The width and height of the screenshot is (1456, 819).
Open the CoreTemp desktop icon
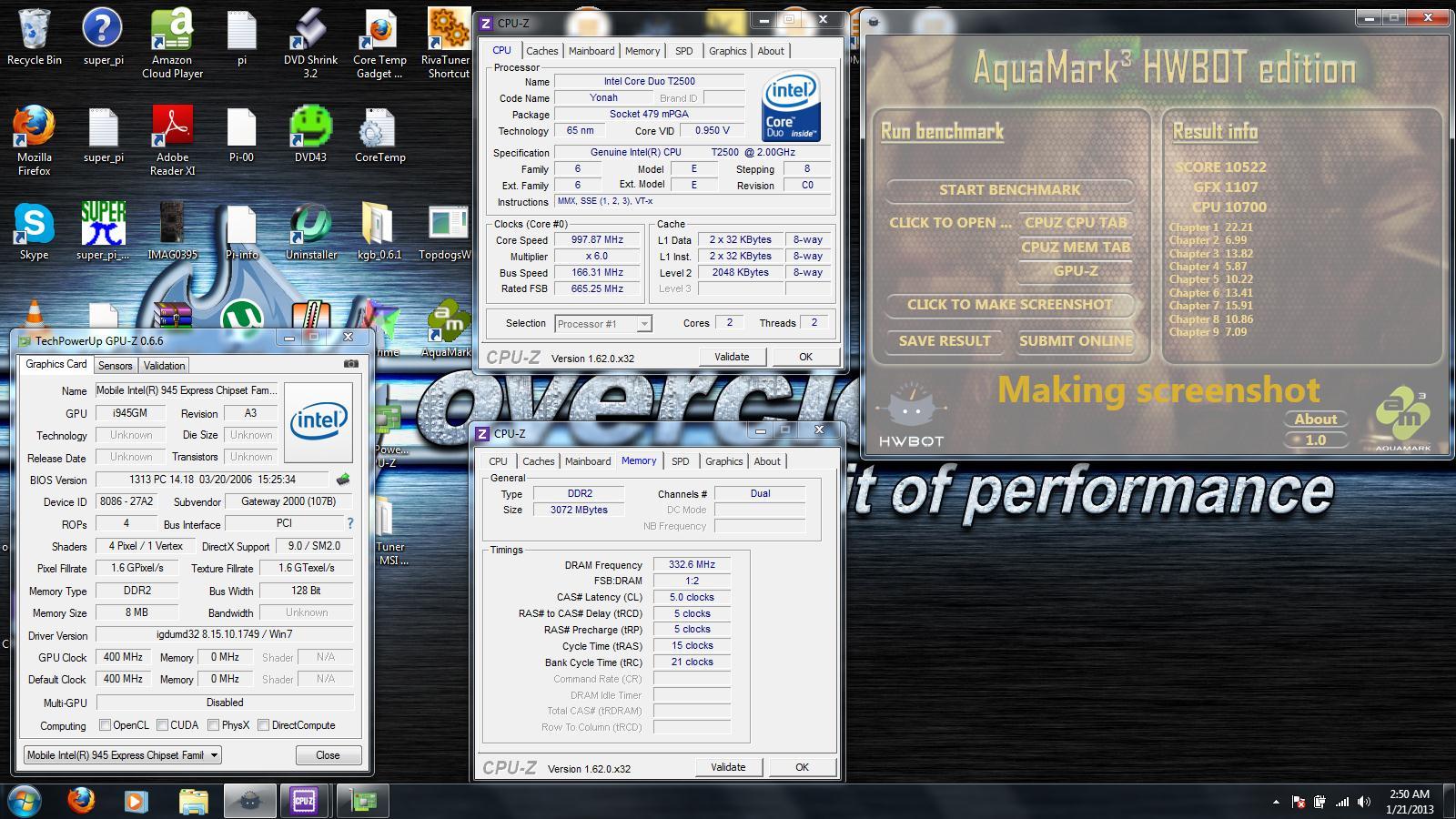click(x=379, y=134)
